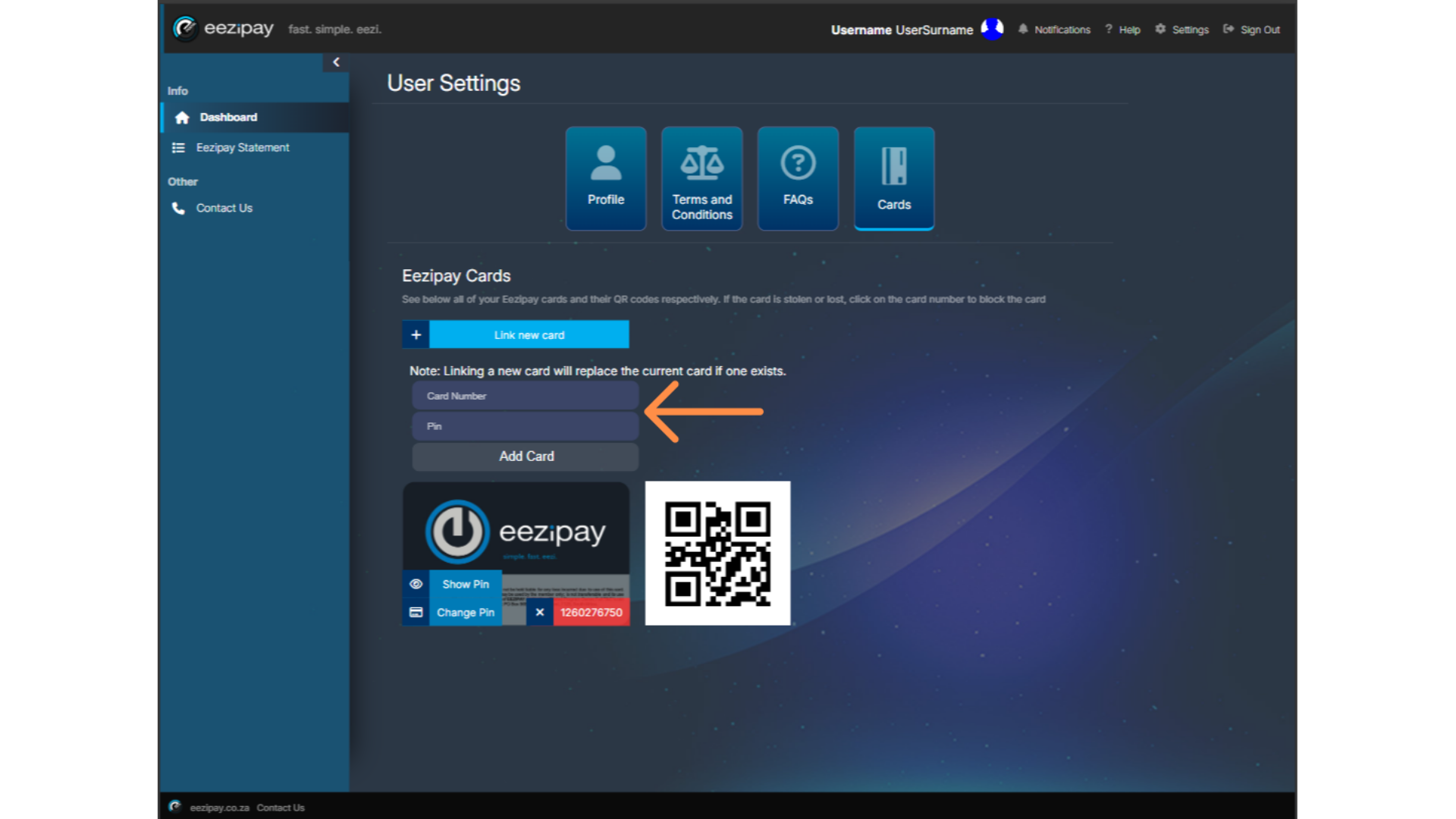Open the Terms and Conditions tile

[x=702, y=178]
